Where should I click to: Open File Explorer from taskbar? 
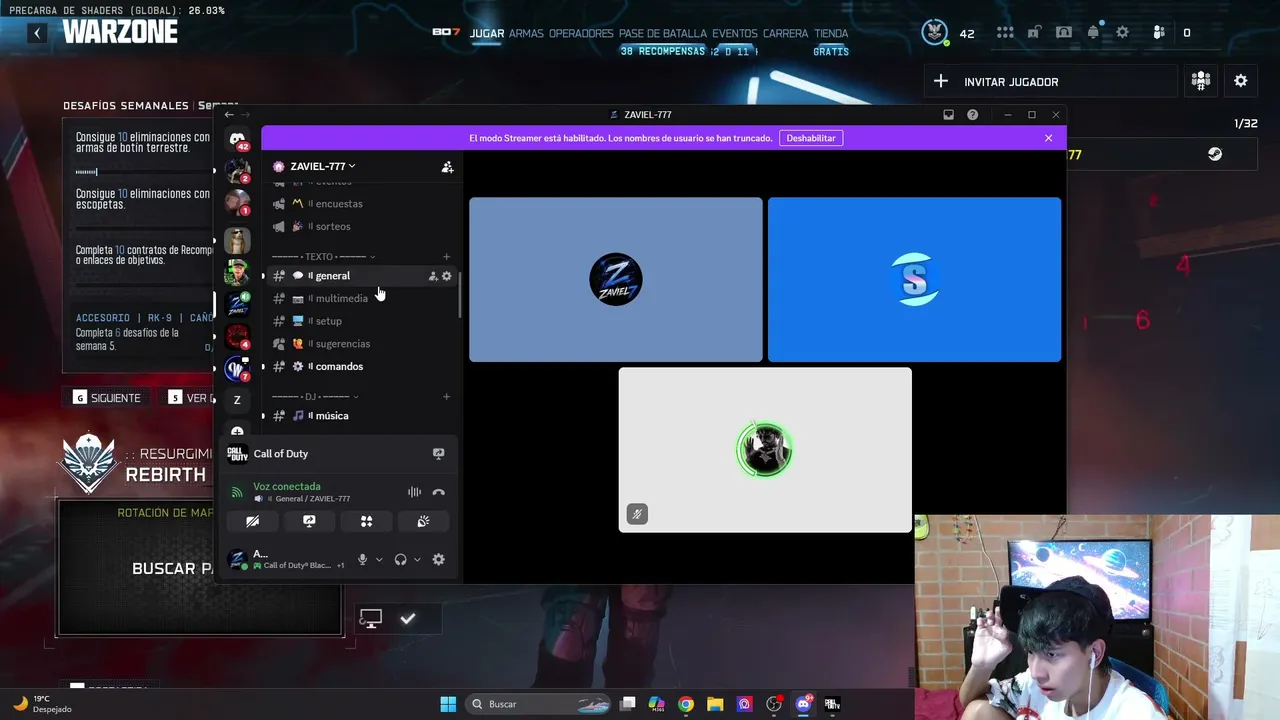tap(715, 704)
